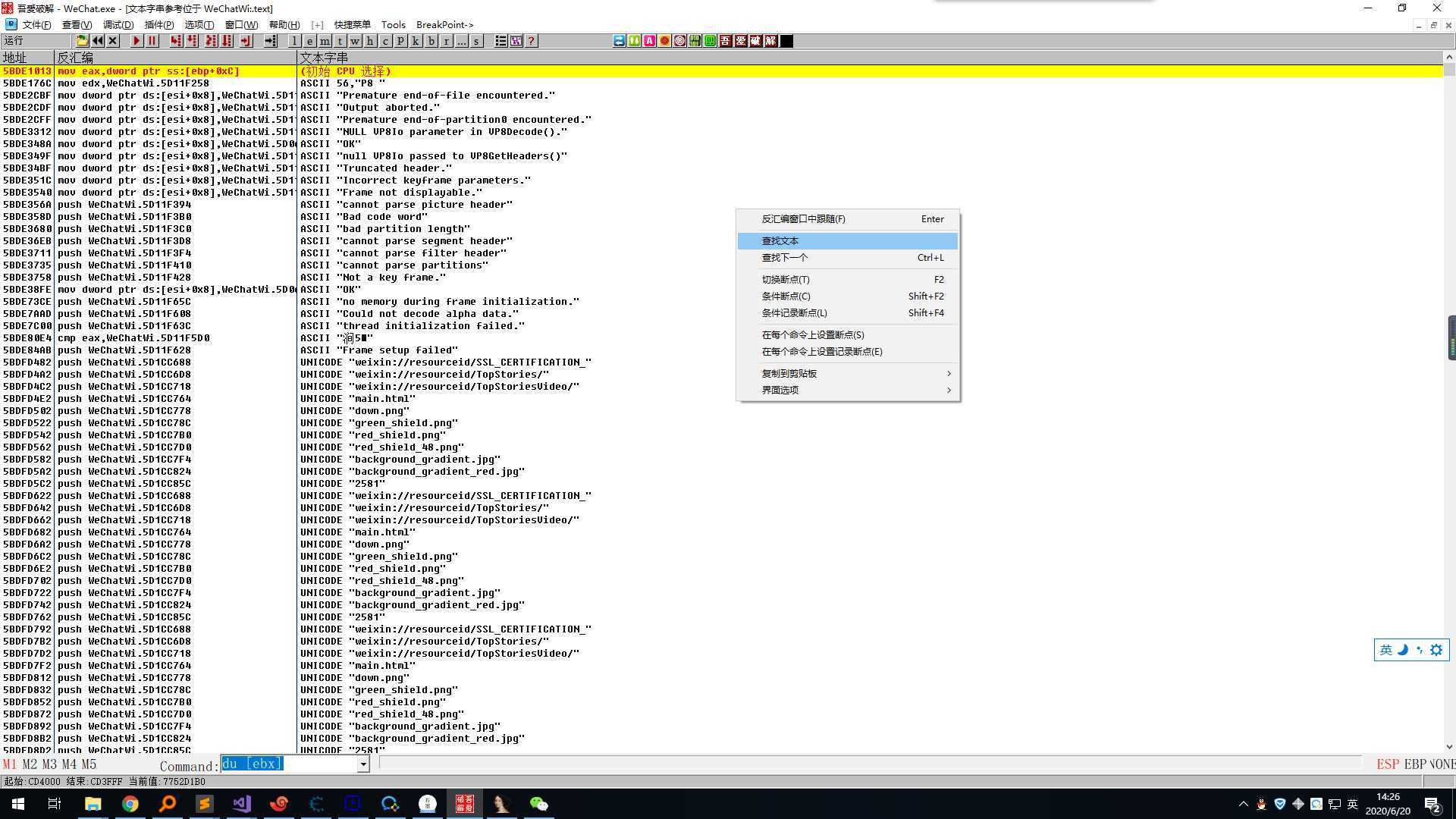Click the M2 memory button
Screen dimensions: 1456x819
(x=30, y=764)
